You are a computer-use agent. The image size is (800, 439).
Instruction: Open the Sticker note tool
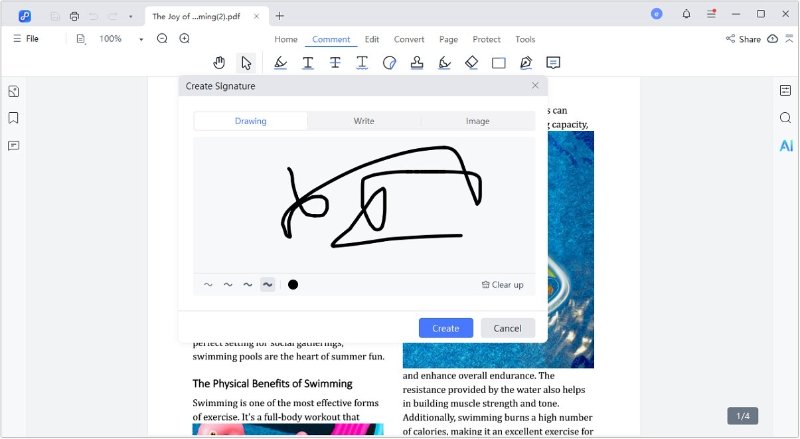click(x=389, y=63)
